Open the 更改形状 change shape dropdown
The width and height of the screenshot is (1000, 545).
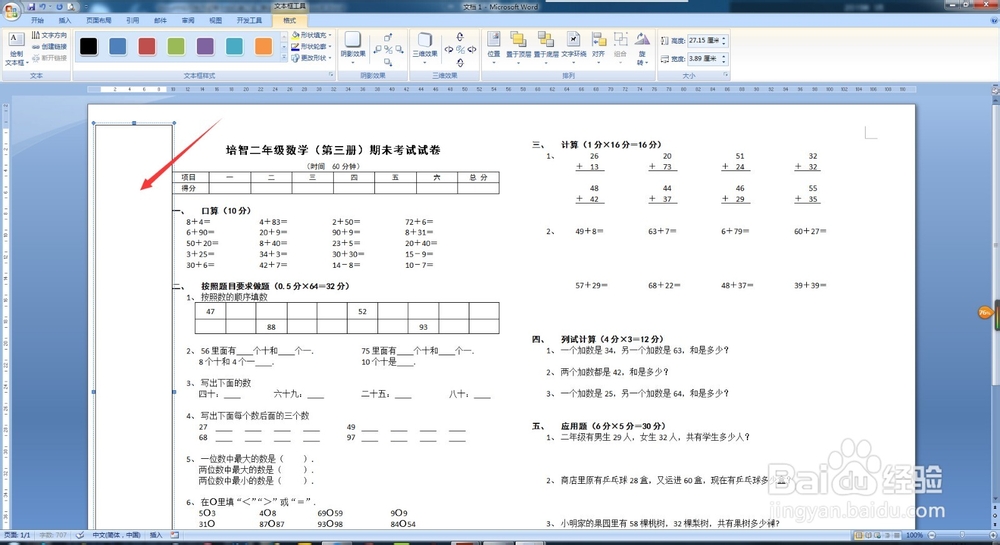tap(312, 58)
